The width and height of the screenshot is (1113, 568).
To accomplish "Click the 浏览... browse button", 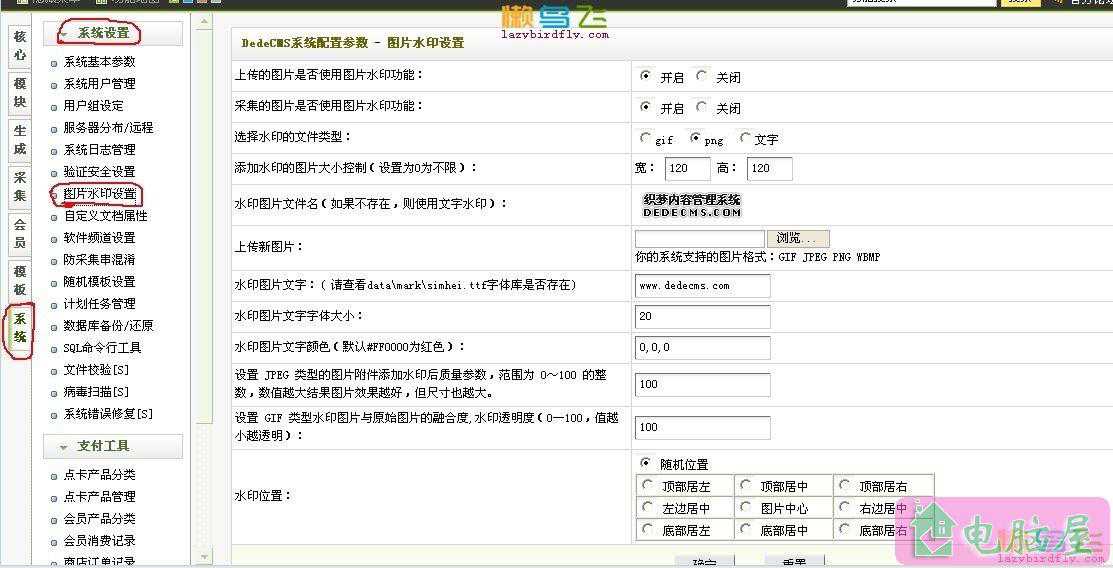I will click(x=798, y=239).
